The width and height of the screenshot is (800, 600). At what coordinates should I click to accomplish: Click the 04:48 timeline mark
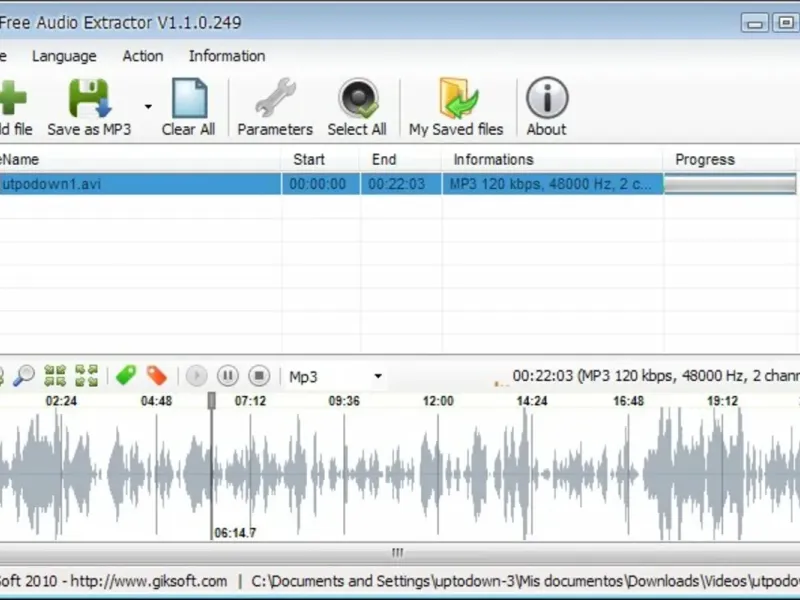coord(157,401)
